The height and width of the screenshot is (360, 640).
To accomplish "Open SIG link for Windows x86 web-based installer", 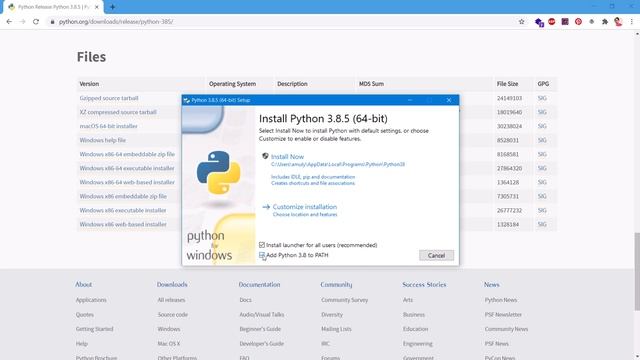I will click(542, 224).
